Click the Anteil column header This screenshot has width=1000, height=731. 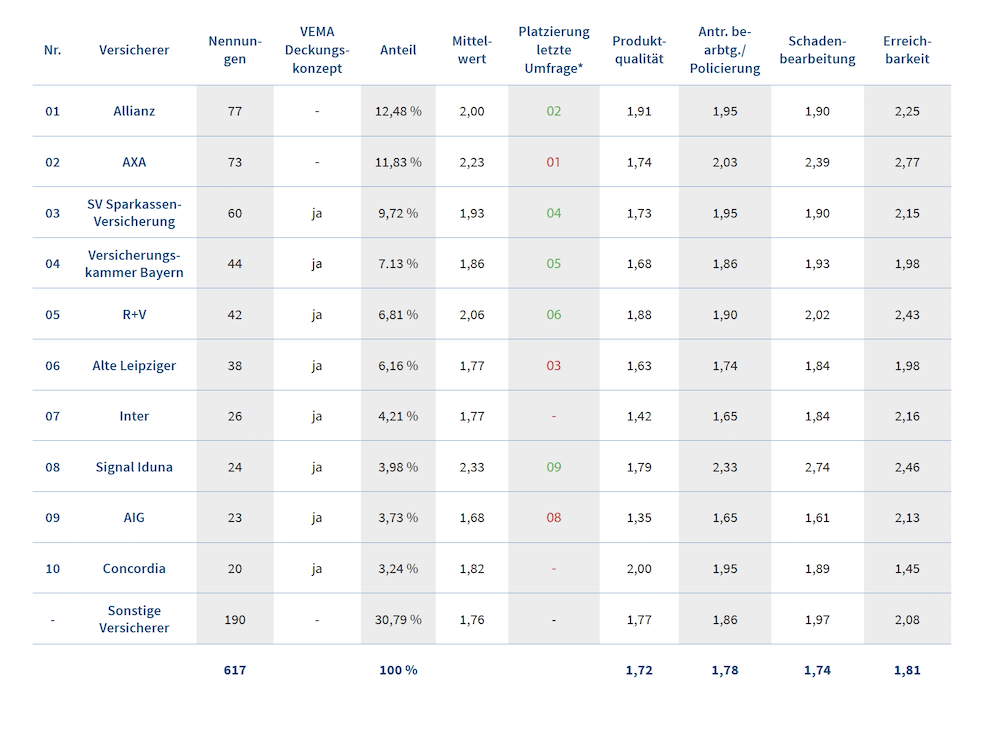click(398, 50)
